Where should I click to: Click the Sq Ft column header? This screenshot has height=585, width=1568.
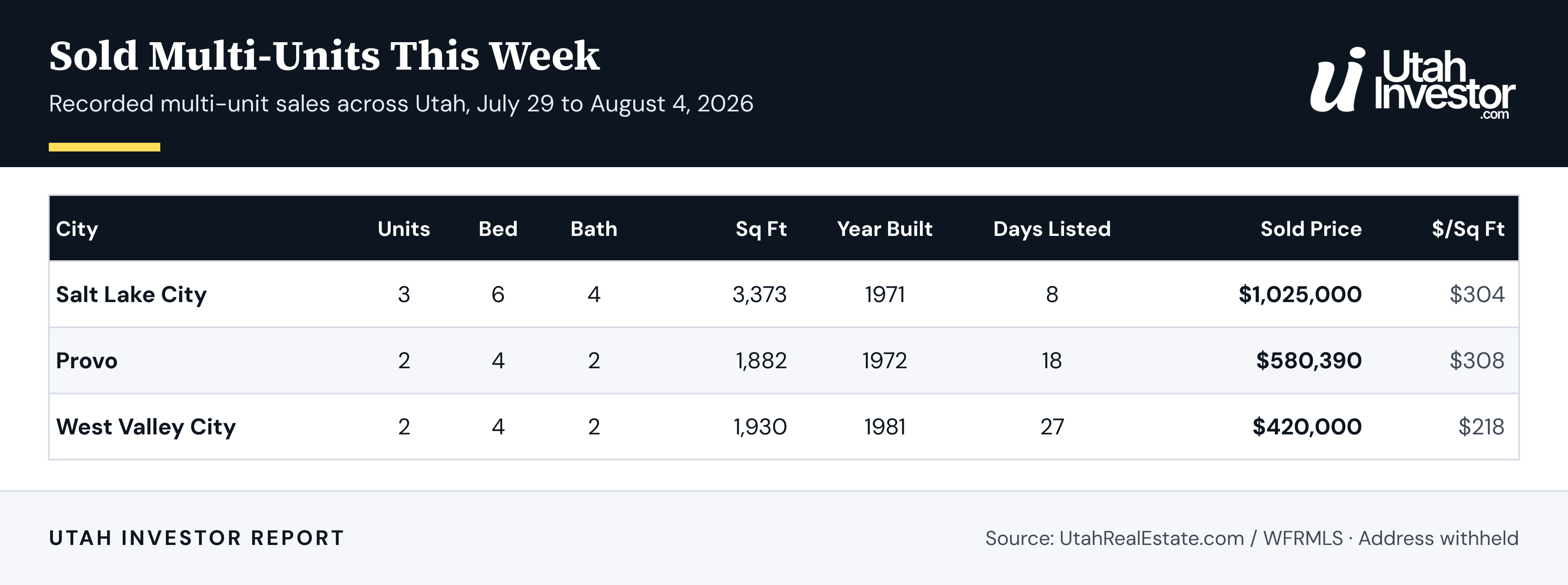coord(761,229)
